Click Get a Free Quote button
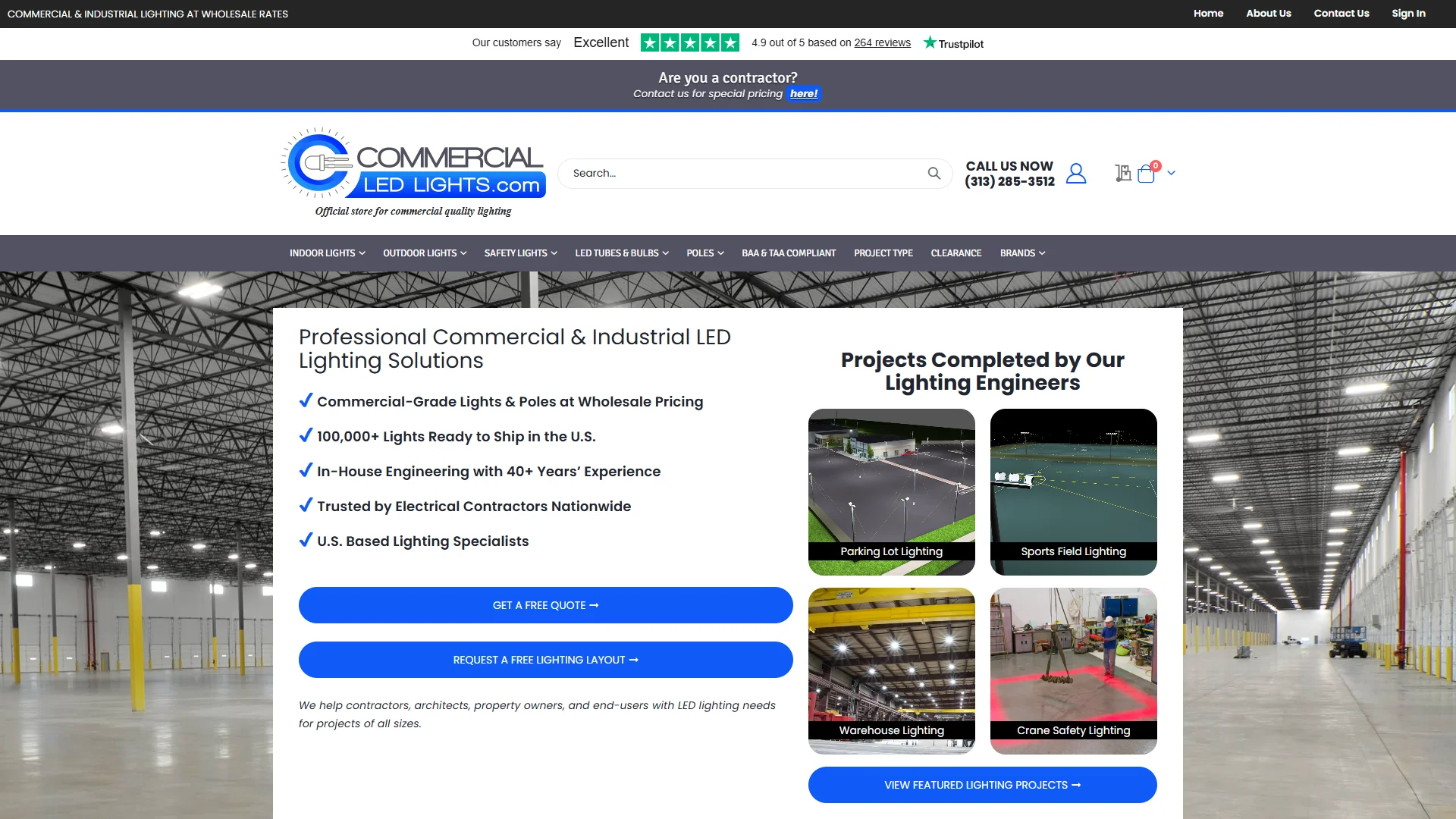Screen dimensions: 1456x819 (545, 605)
